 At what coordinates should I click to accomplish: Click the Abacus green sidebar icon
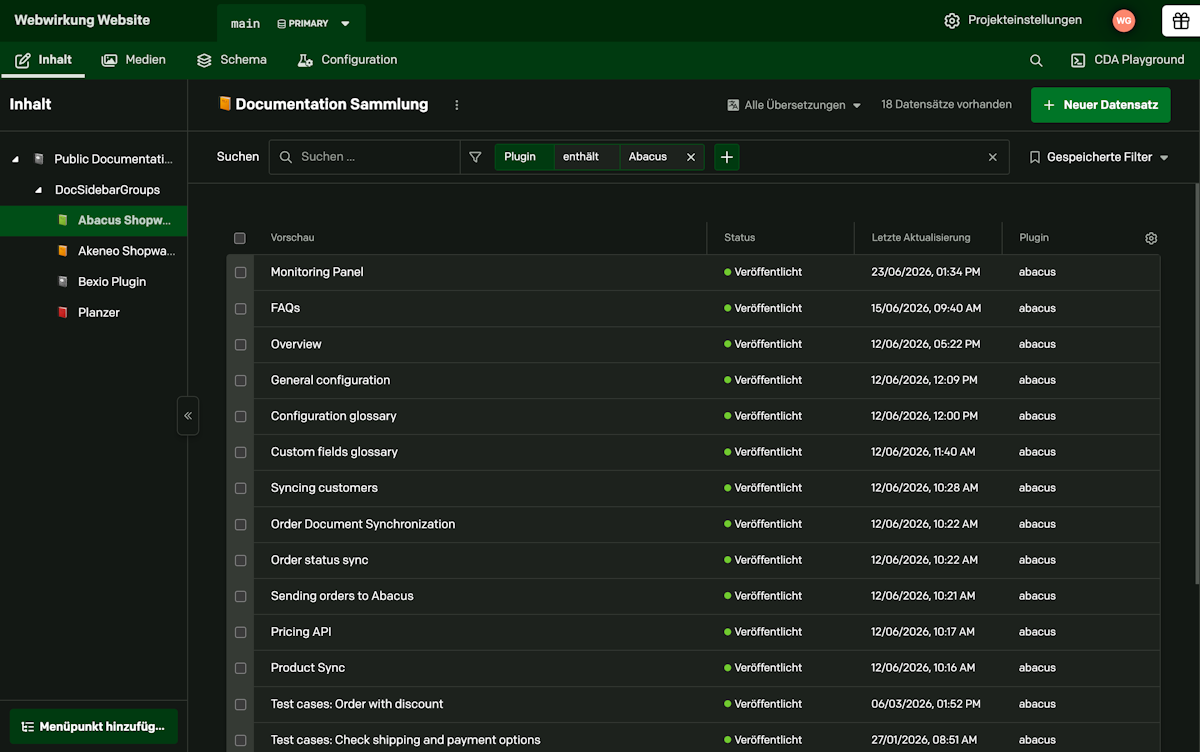click(64, 220)
